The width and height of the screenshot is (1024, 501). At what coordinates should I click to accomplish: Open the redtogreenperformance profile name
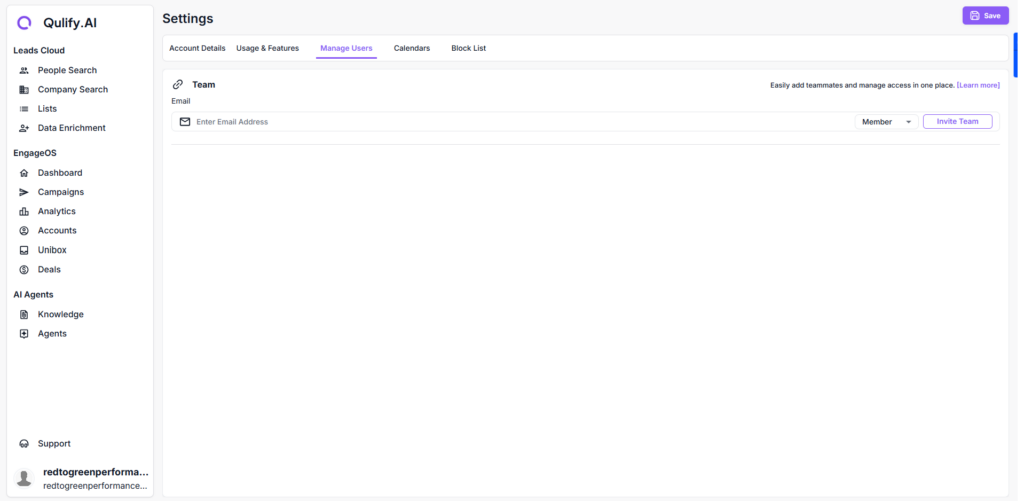[96, 472]
